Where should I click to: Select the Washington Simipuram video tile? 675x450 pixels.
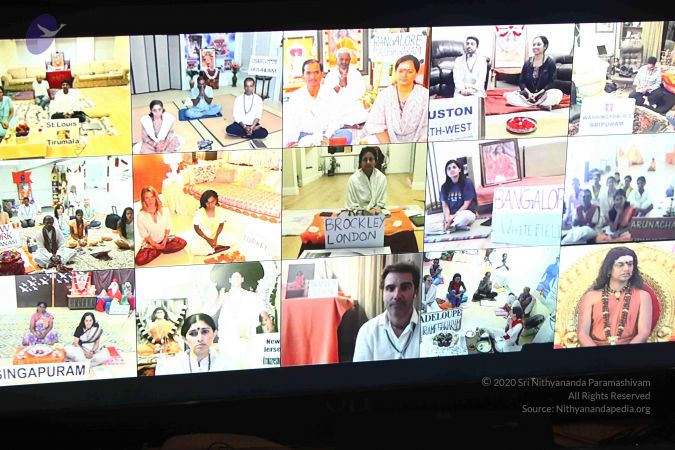(620, 80)
